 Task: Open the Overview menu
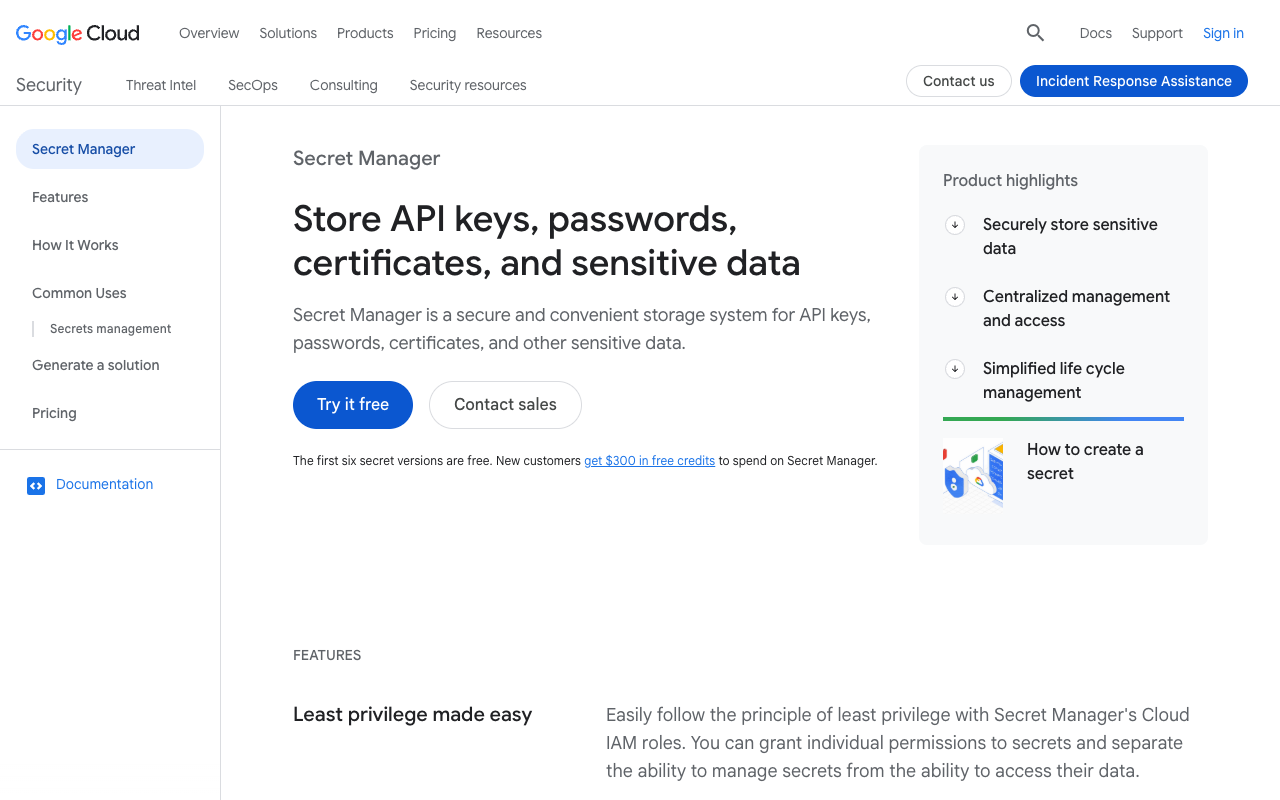coord(209,33)
